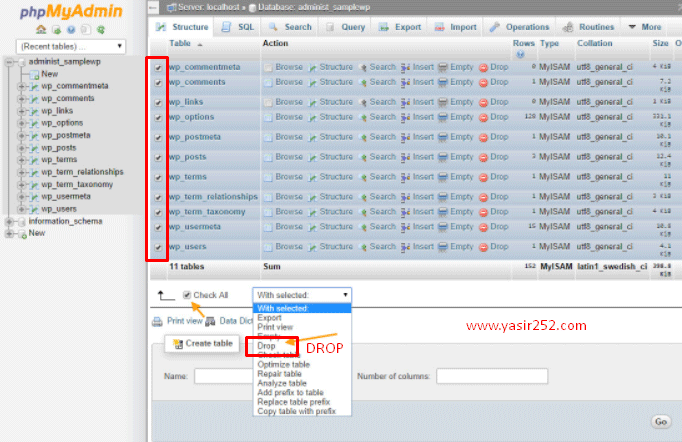682x442 pixels.
Task: Click wp_links table icon in sidebar tree
Action: [x=34, y=111]
